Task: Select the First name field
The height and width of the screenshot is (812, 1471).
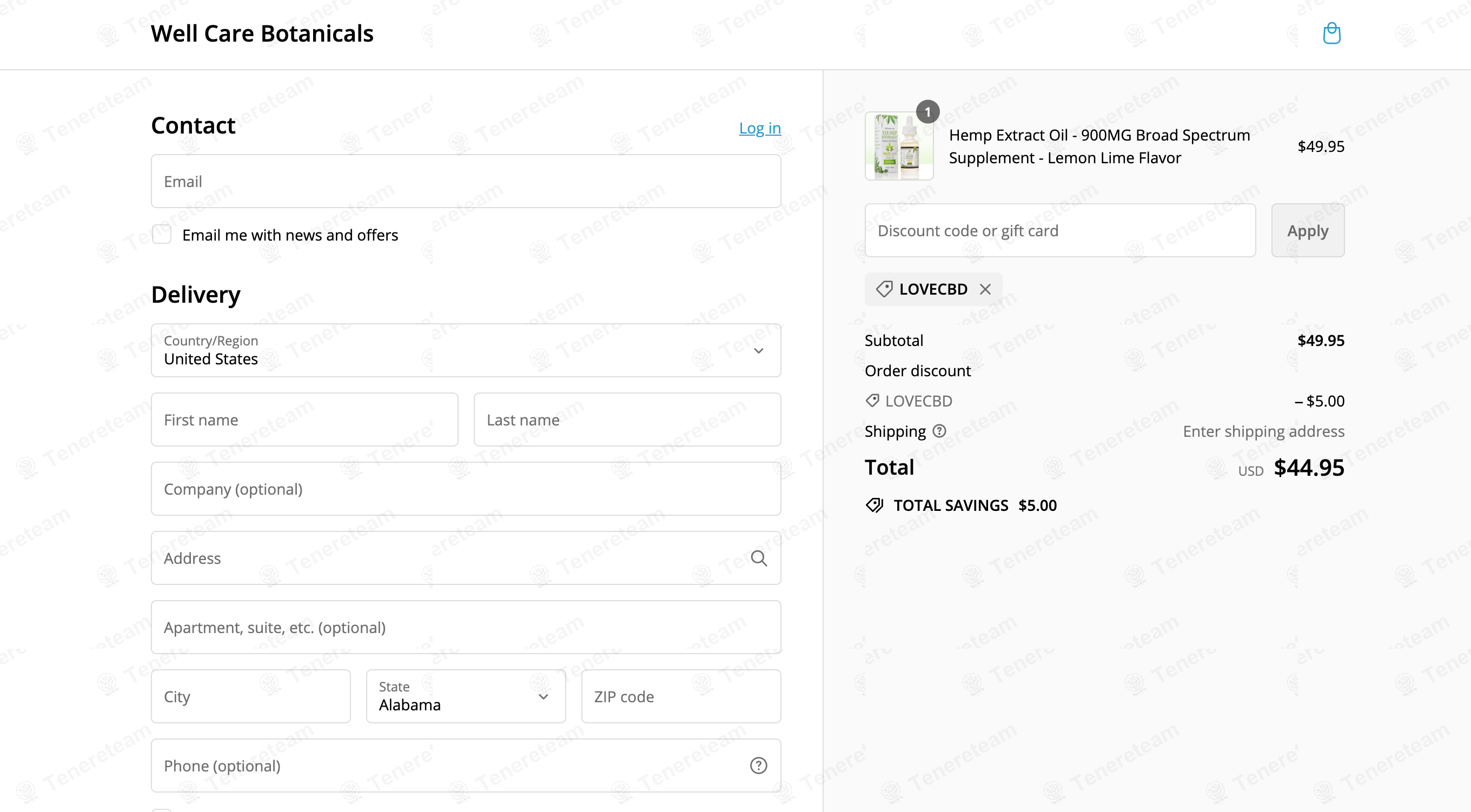Action: click(304, 420)
